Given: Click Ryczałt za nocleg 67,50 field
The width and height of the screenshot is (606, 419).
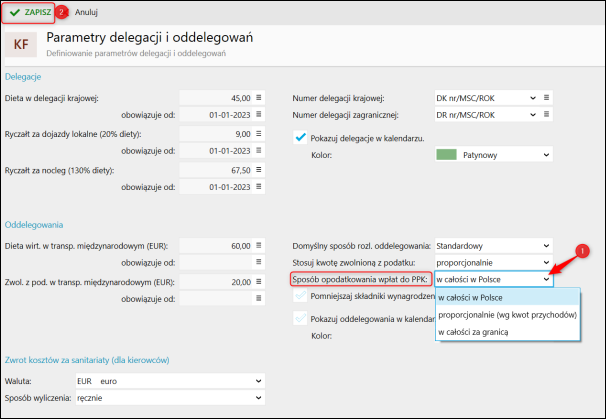Looking at the screenshot, I should coord(216,170).
